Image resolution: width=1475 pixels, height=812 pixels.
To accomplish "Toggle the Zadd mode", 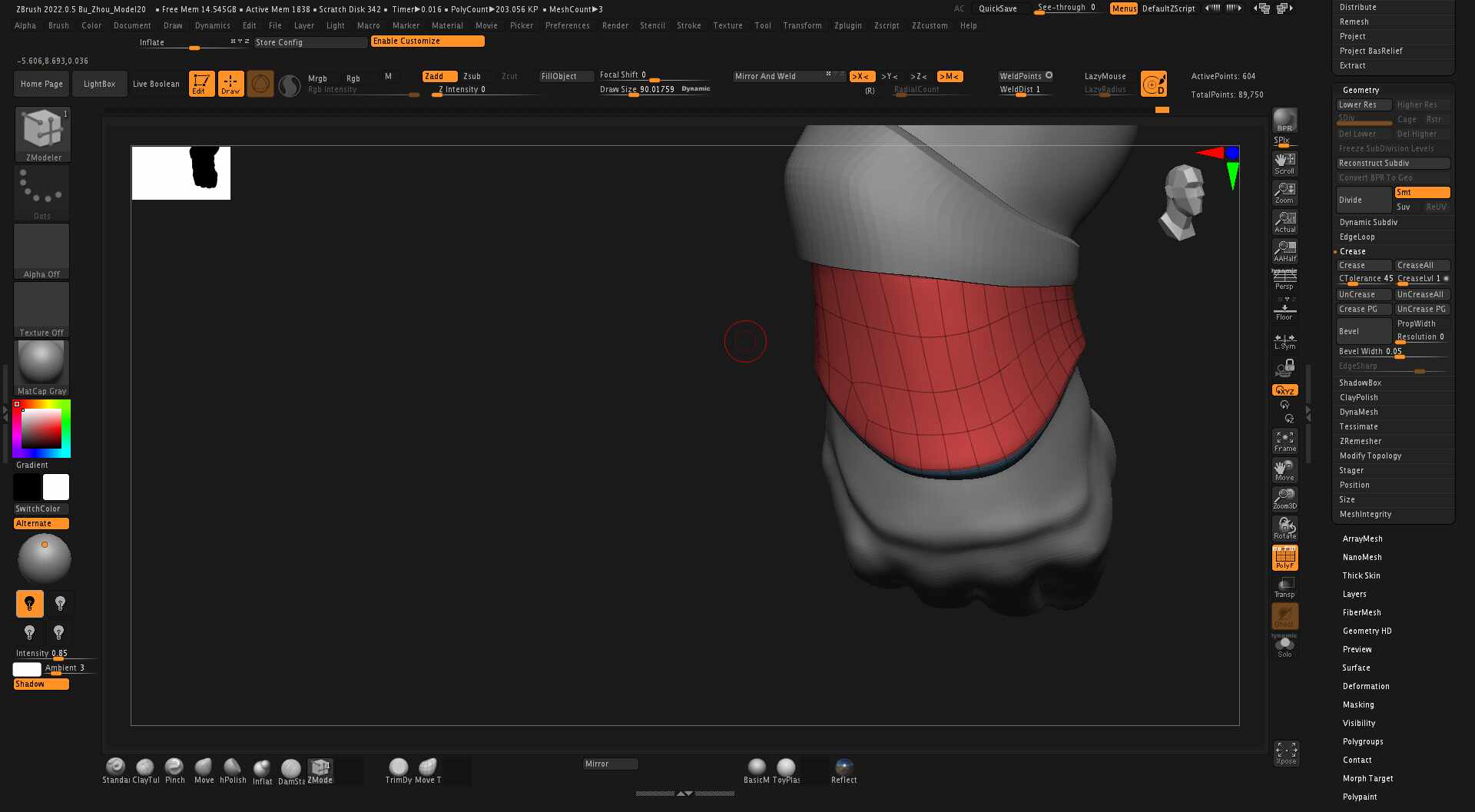I will pyautogui.click(x=439, y=76).
